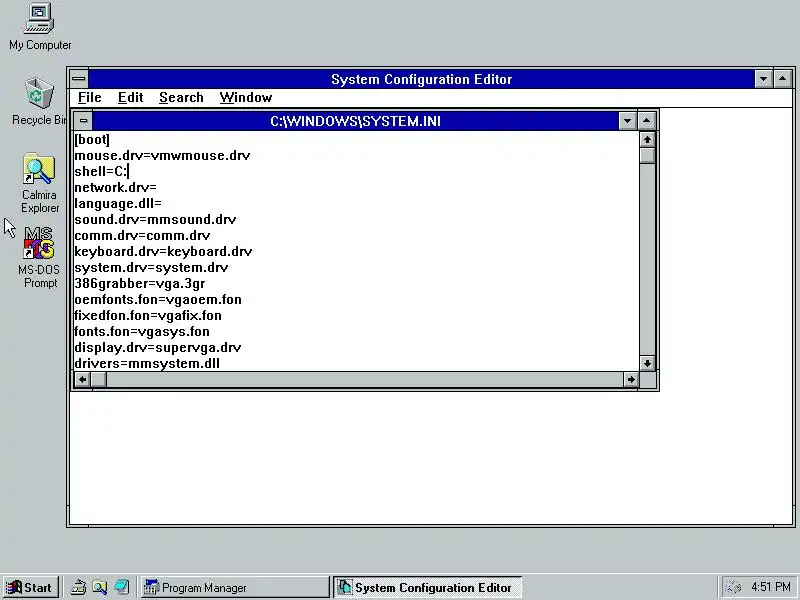This screenshot has width=800, height=600.
Task: Place cursor on the [boot] line
Action: (x=92, y=139)
